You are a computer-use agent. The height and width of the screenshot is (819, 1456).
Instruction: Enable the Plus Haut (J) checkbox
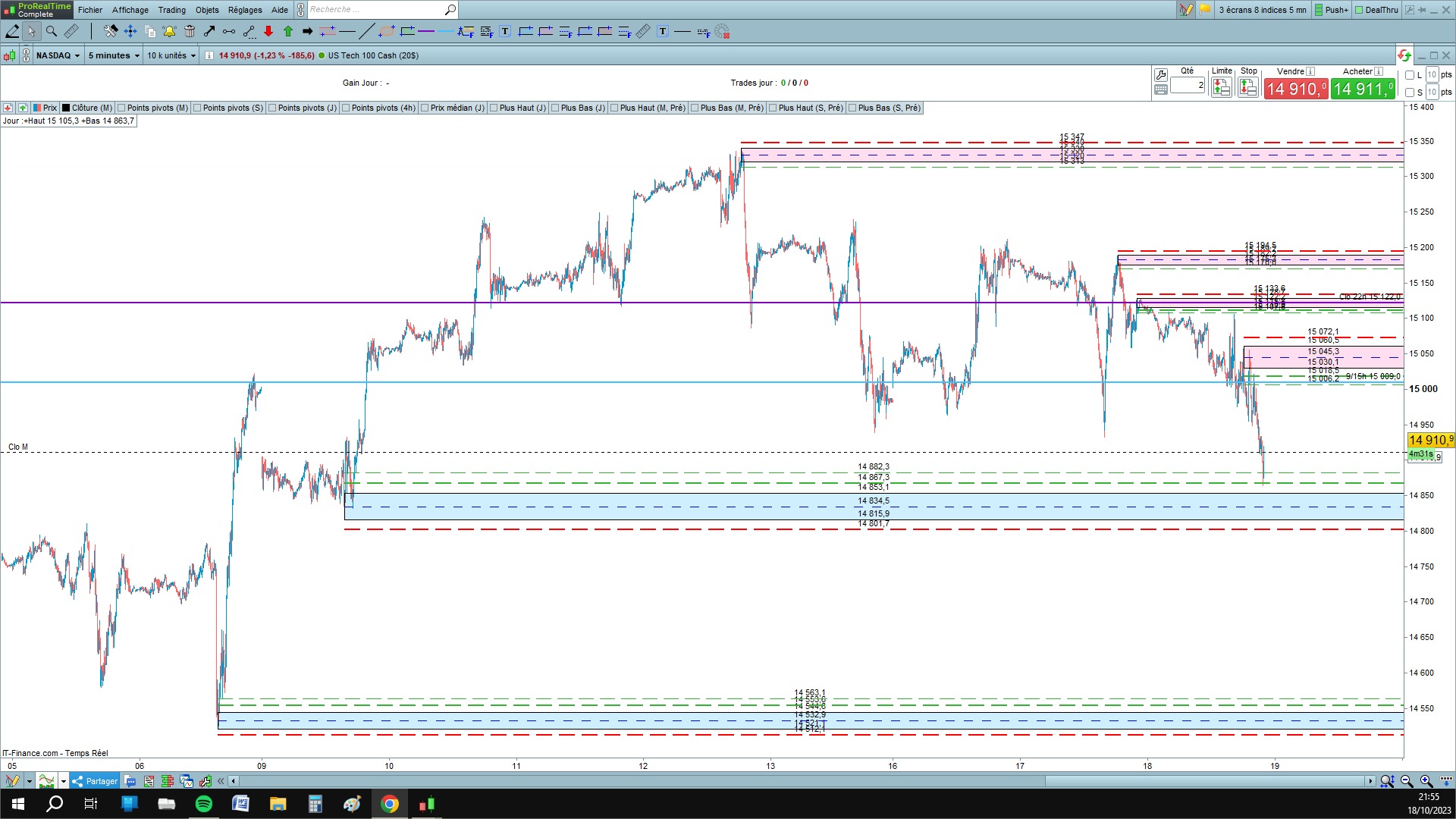494,108
